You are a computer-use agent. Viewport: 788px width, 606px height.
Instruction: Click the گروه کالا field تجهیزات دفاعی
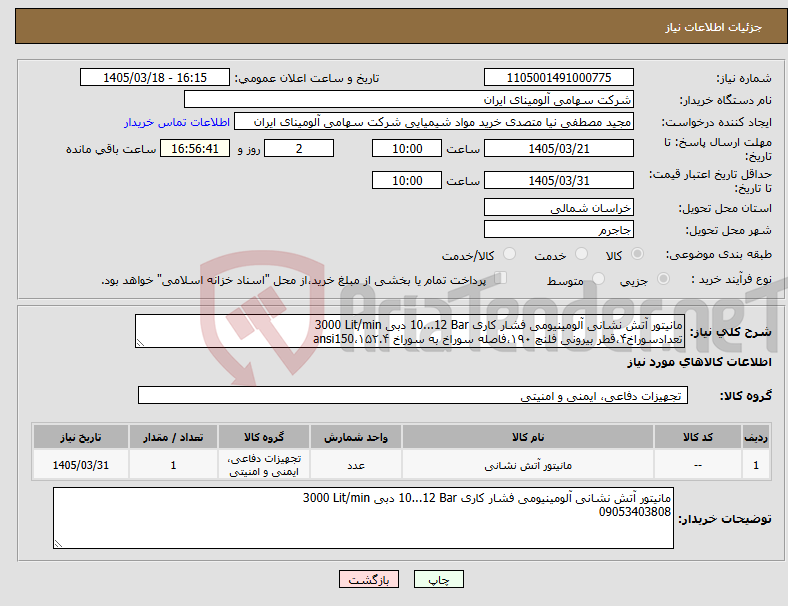(x=413, y=395)
